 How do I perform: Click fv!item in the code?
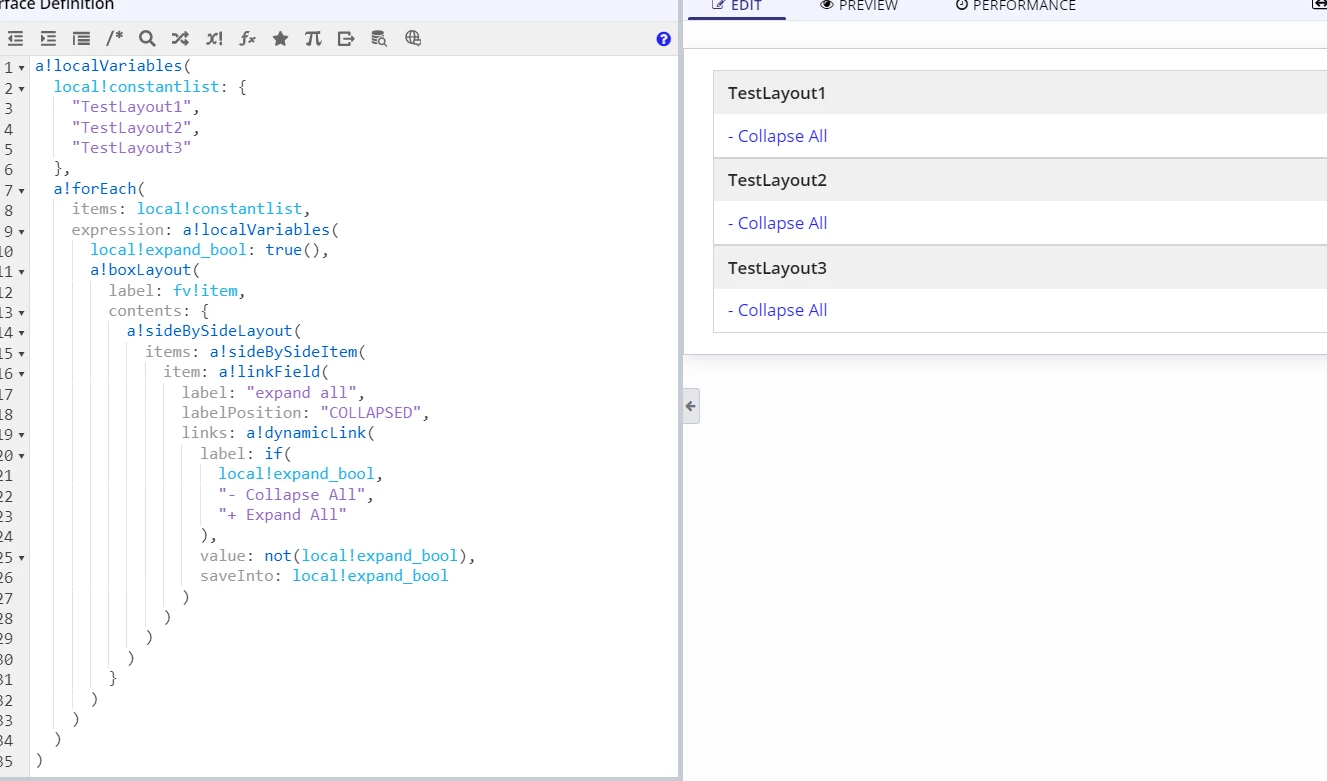pos(205,291)
